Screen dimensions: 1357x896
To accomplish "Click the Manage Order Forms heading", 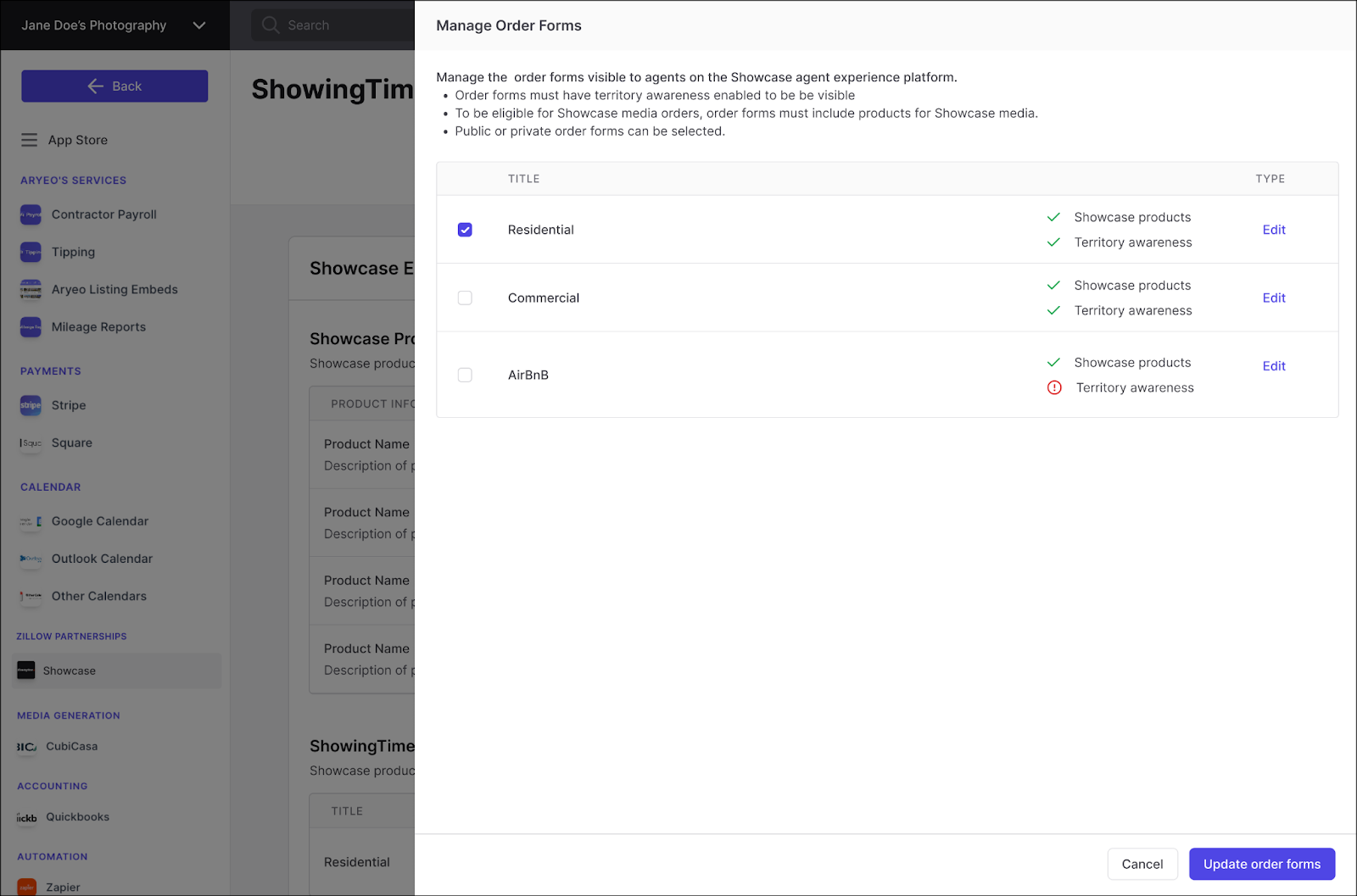I will (x=509, y=25).
